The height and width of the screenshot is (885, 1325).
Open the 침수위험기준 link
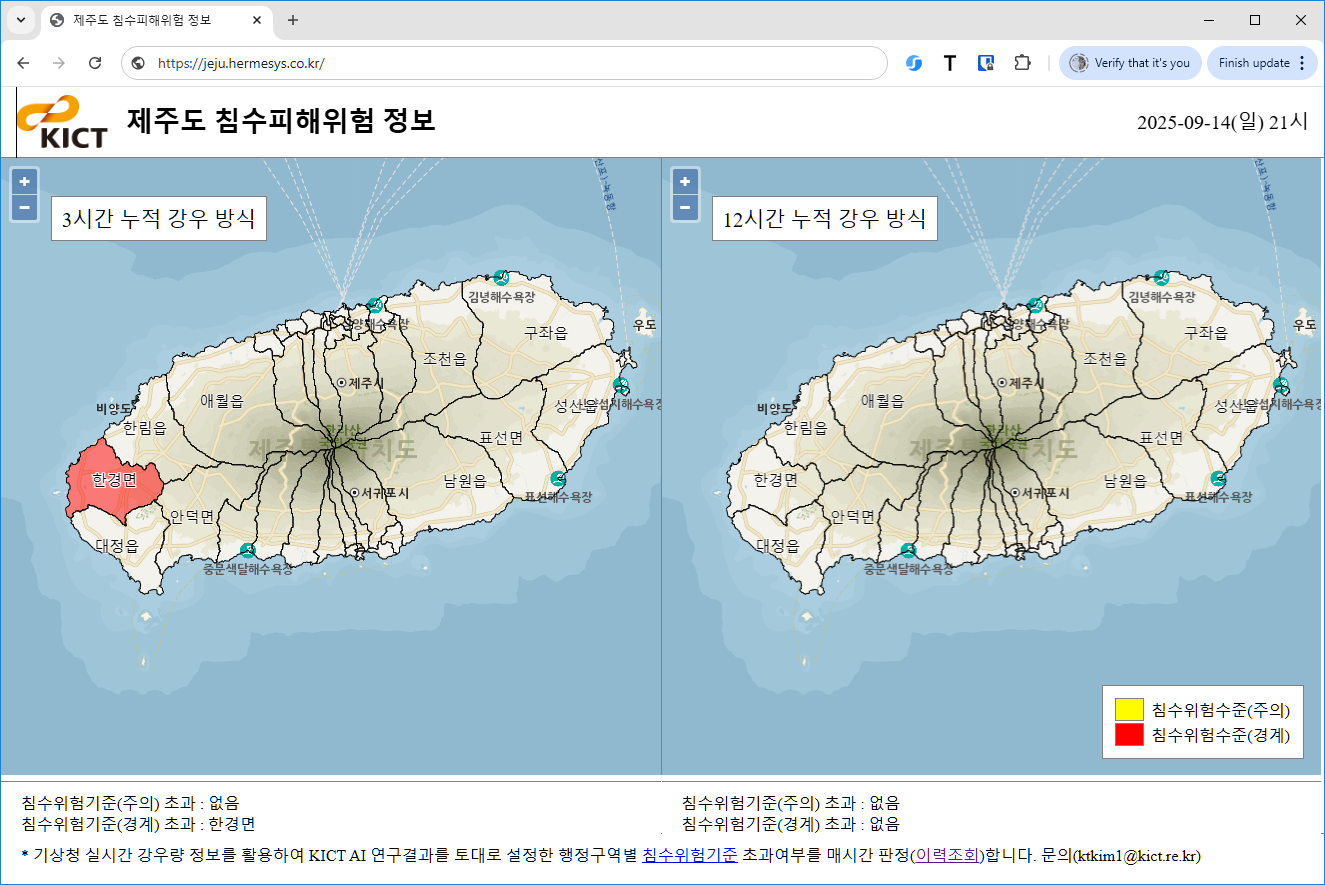coord(689,855)
